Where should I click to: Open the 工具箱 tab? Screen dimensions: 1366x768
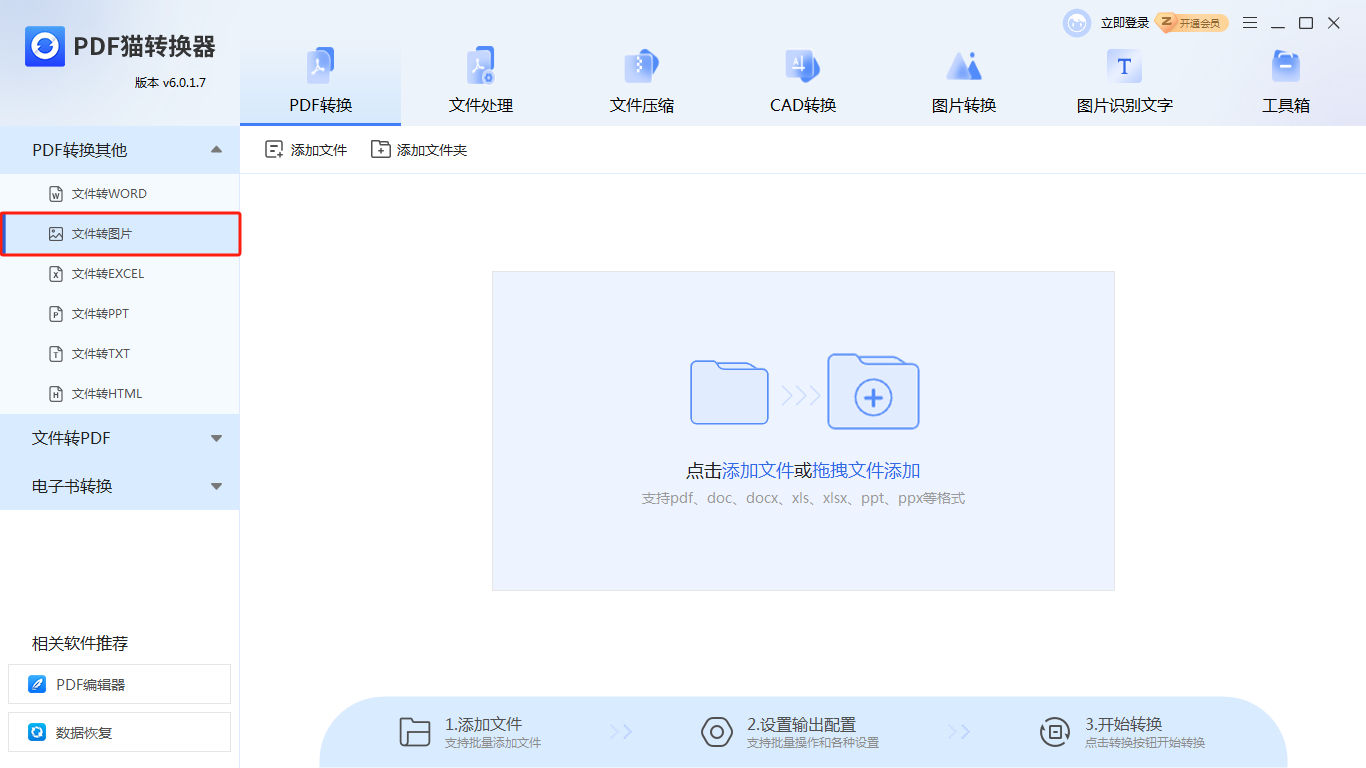click(x=1285, y=83)
